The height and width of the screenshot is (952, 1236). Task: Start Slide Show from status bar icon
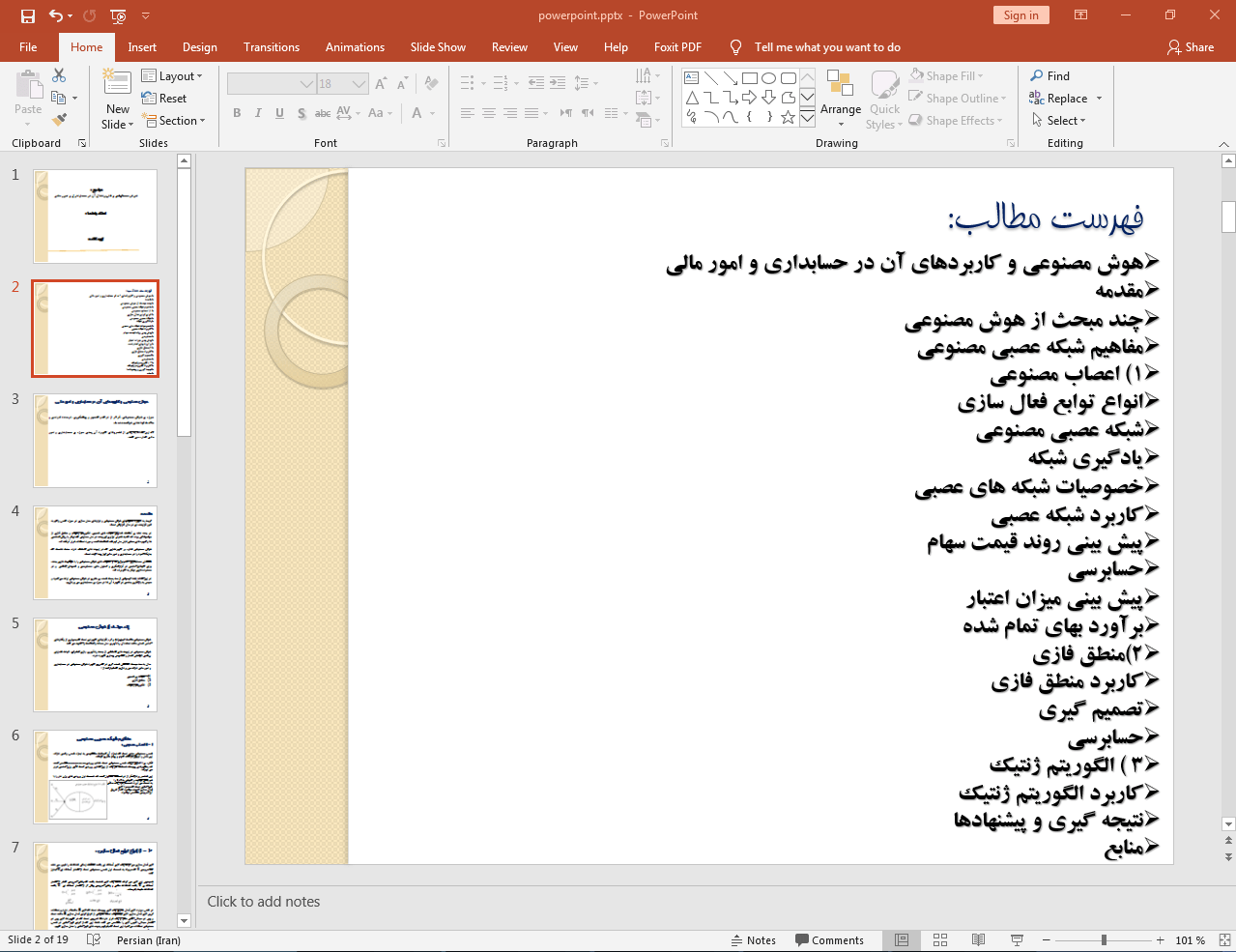point(1017,940)
